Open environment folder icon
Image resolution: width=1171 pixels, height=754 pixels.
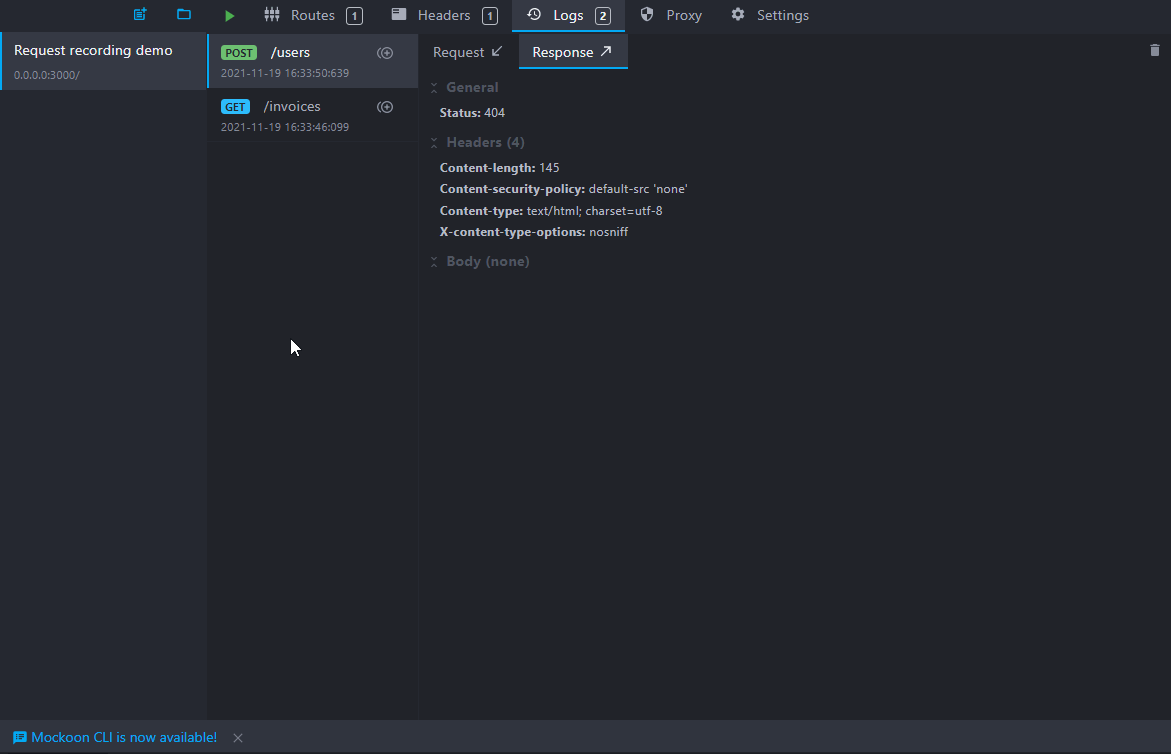click(184, 15)
